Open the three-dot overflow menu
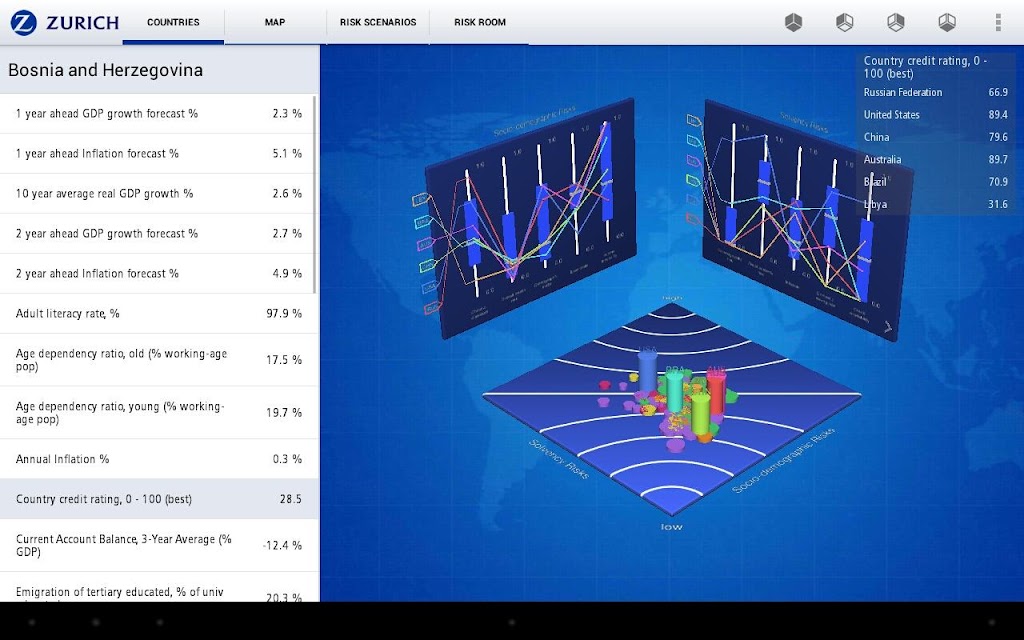The image size is (1024, 640). (998, 22)
